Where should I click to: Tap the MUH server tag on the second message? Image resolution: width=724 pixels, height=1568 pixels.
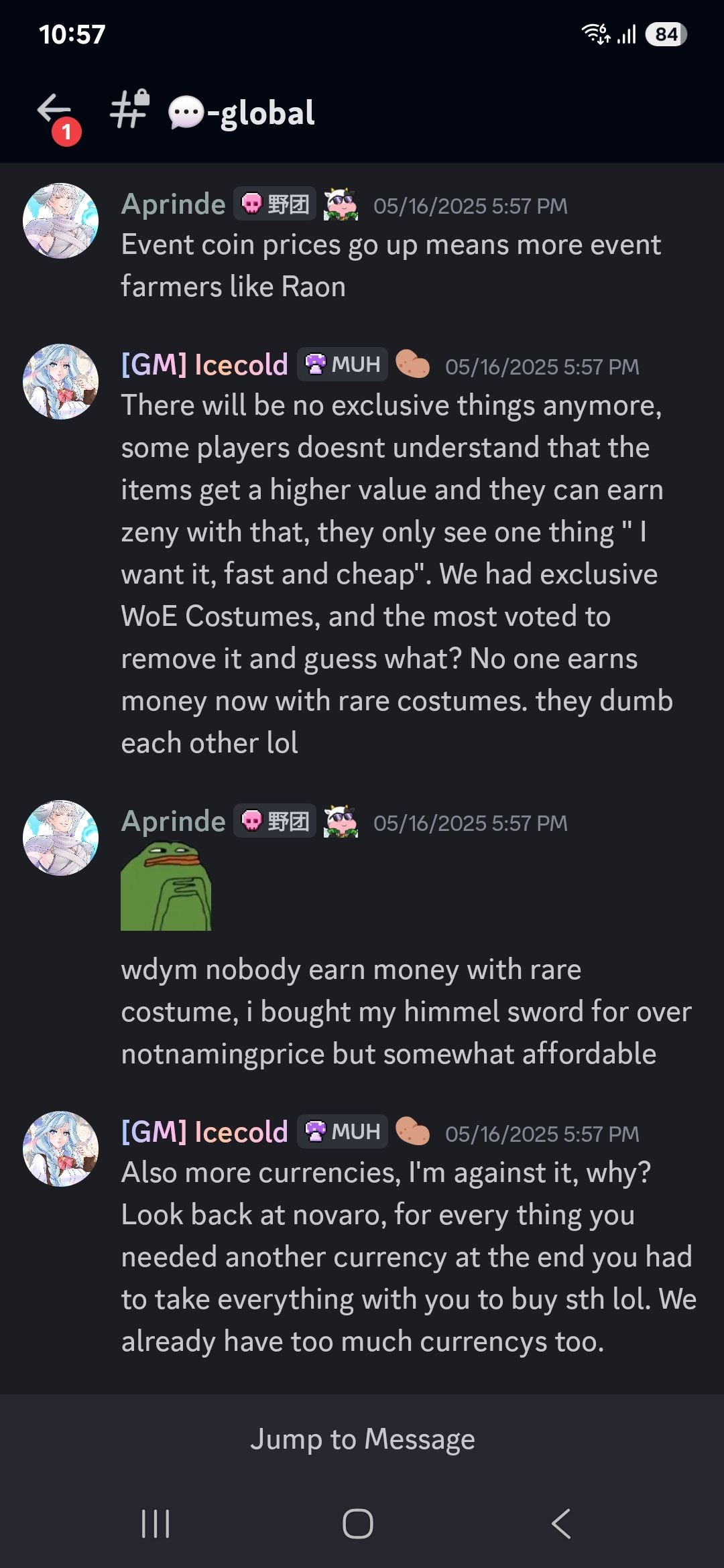tap(343, 365)
